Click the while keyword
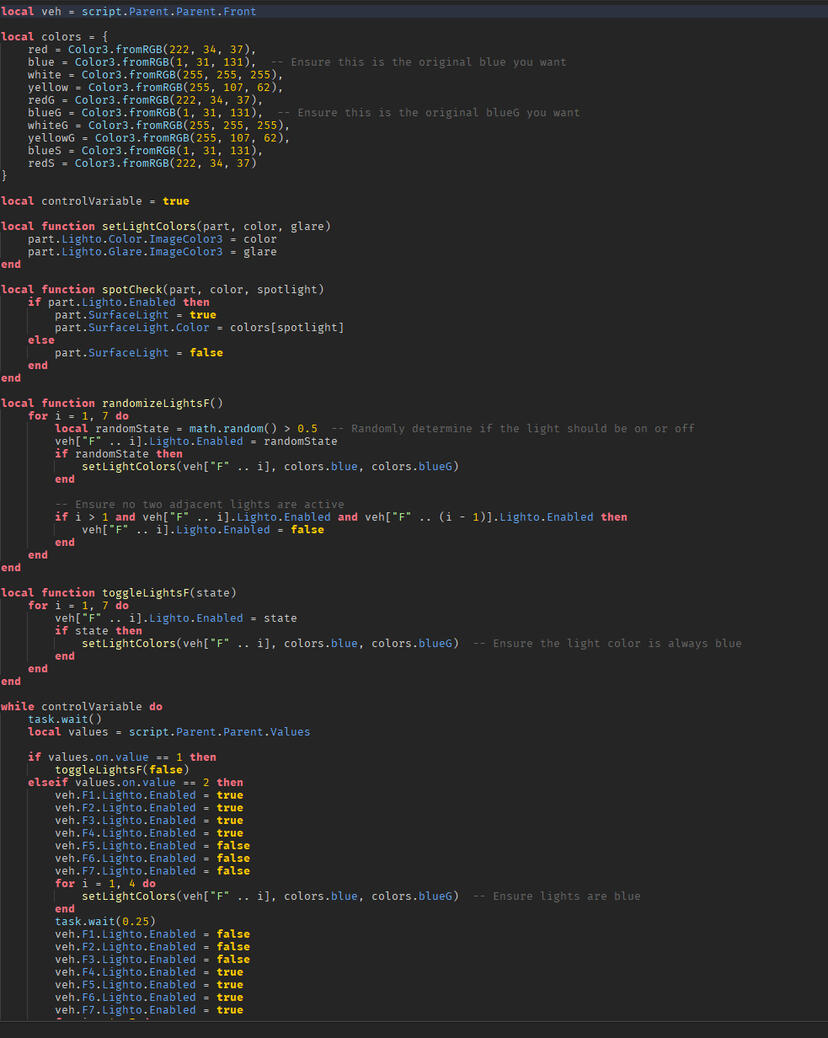 tap(17, 706)
